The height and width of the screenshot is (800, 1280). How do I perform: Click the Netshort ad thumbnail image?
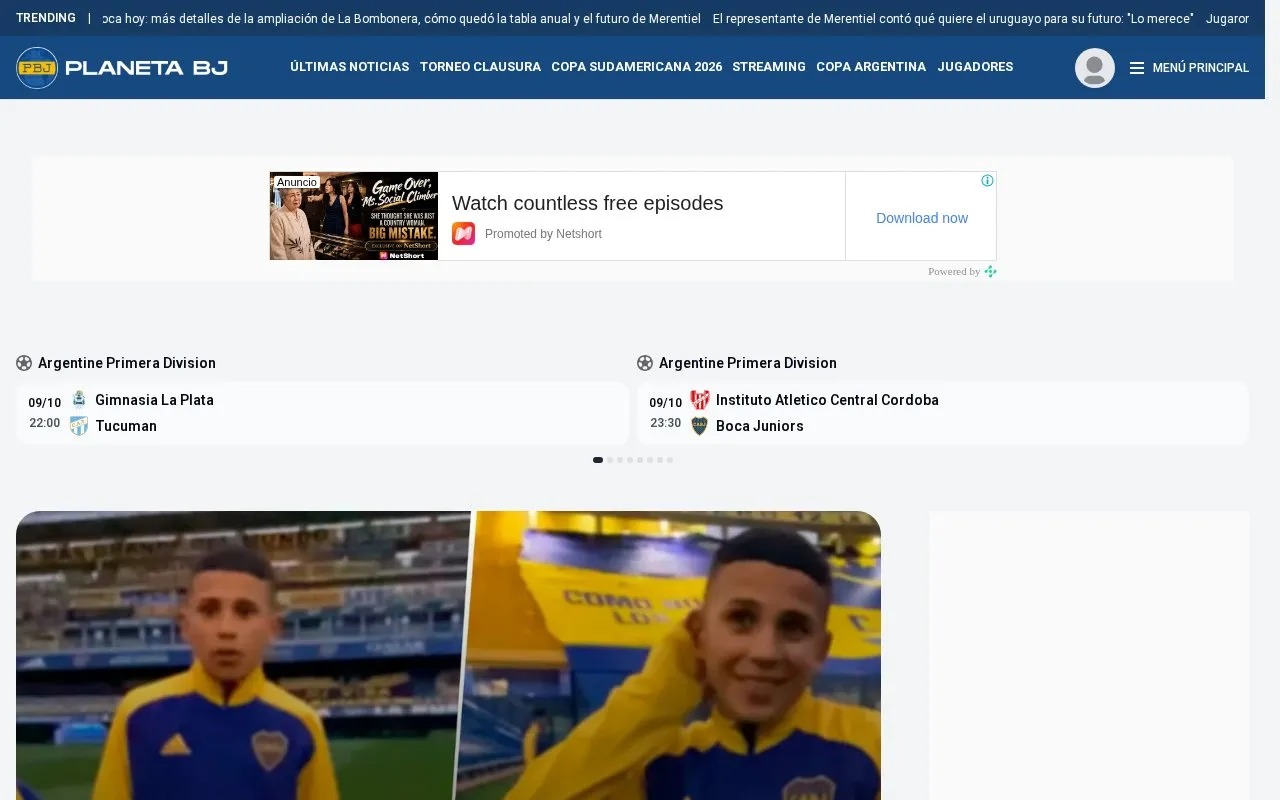coord(354,216)
